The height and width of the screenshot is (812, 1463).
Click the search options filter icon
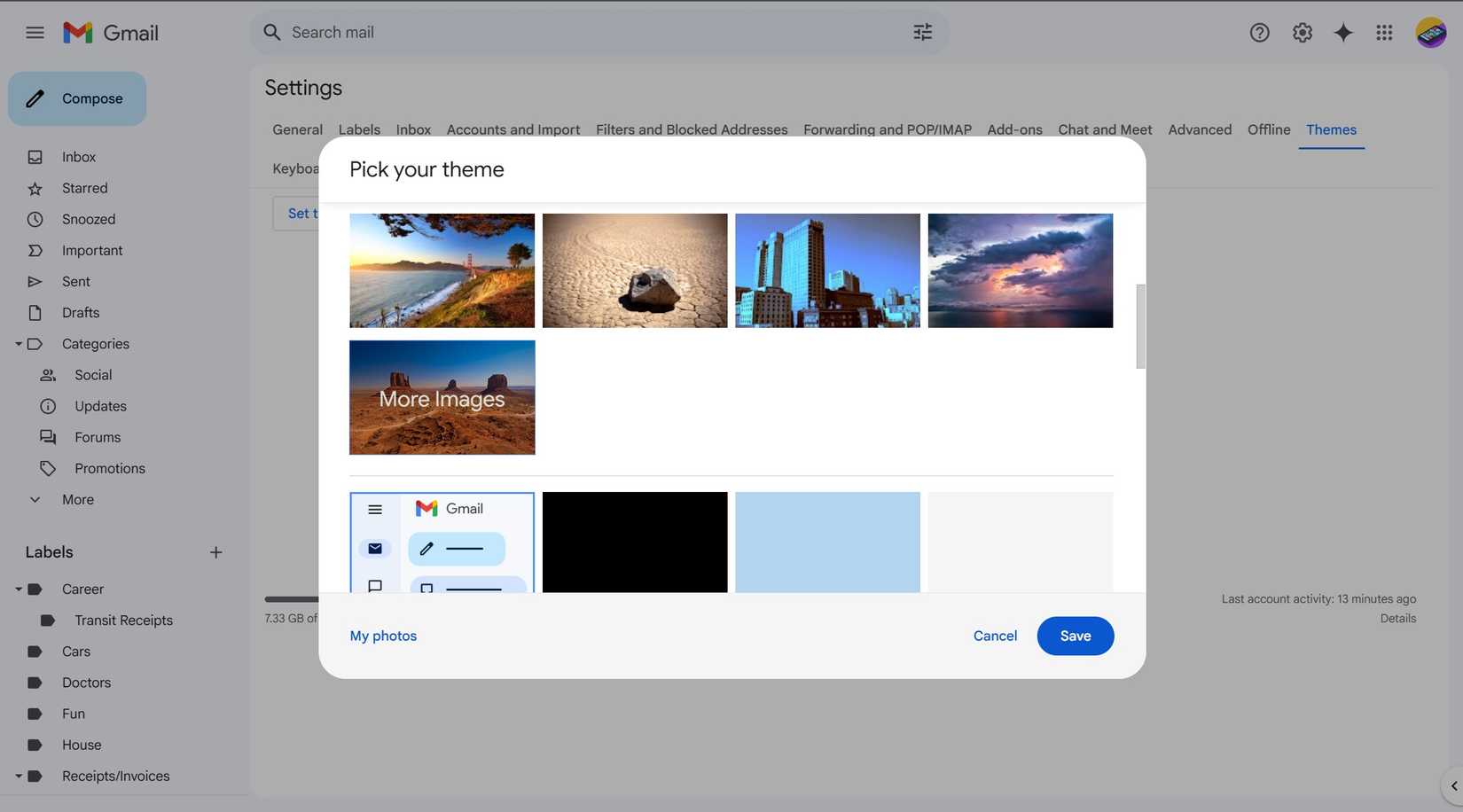[922, 33]
